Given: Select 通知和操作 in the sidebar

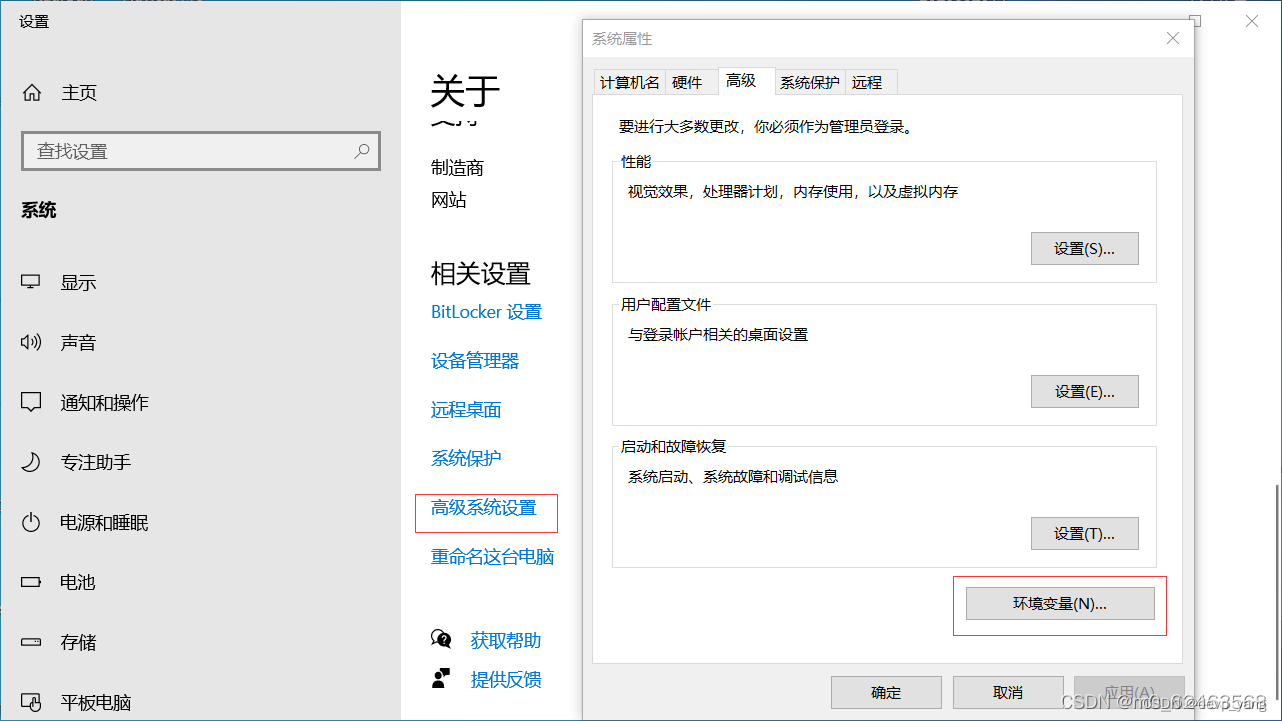Looking at the screenshot, I should coord(105,403).
